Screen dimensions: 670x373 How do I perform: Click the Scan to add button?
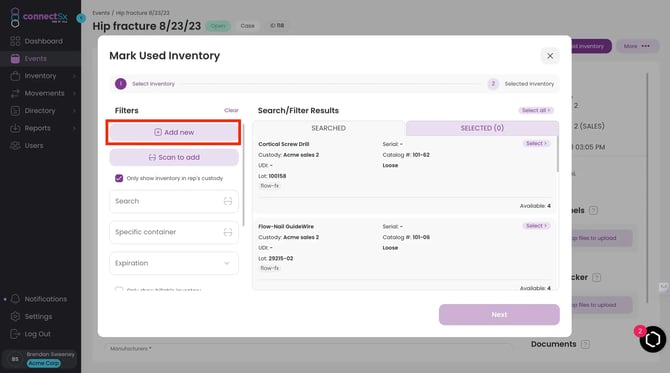click(x=174, y=157)
